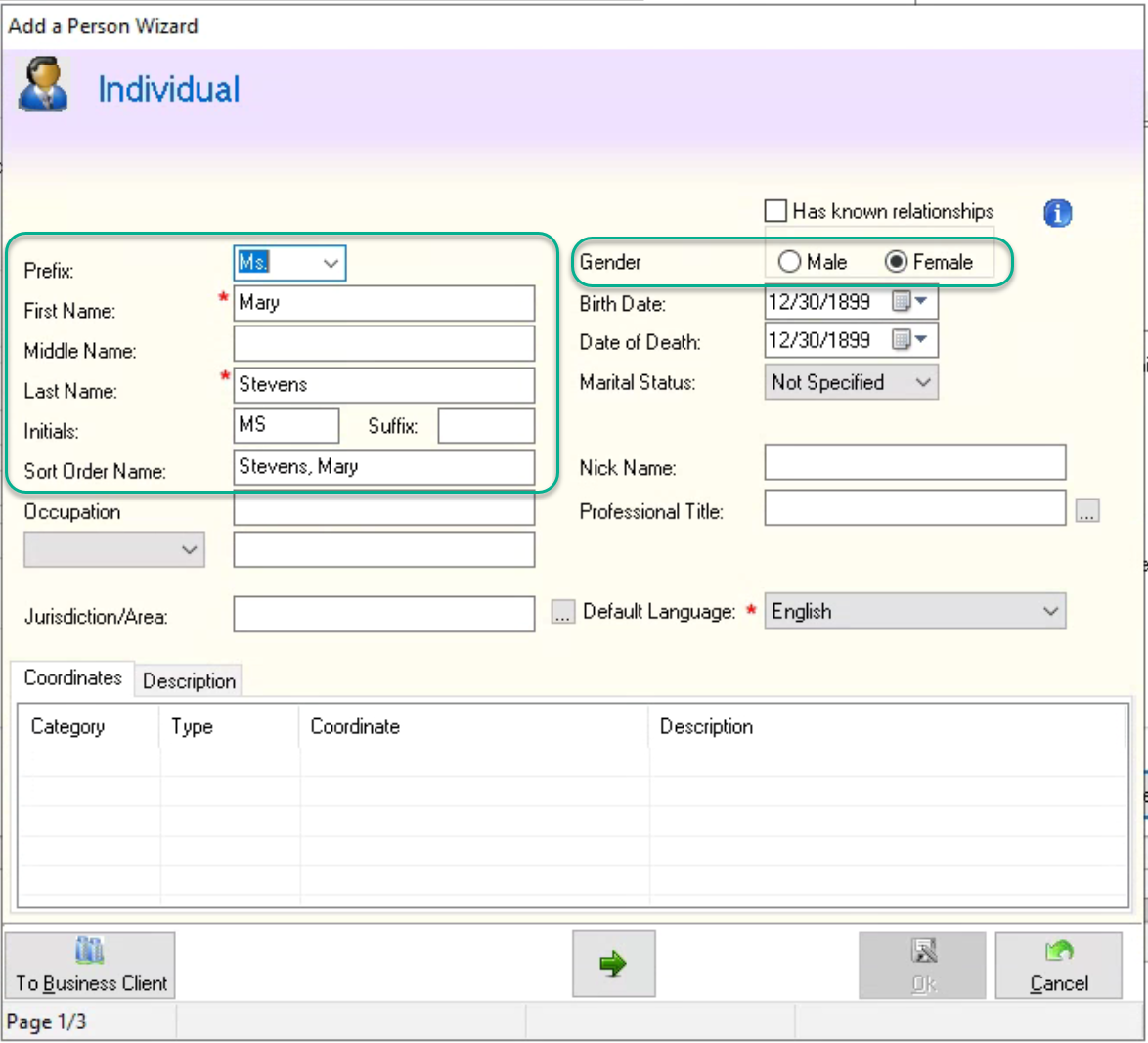Browse Jurisdiction/Area with ellipsis button
1148x1043 pixels.
click(x=562, y=611)
